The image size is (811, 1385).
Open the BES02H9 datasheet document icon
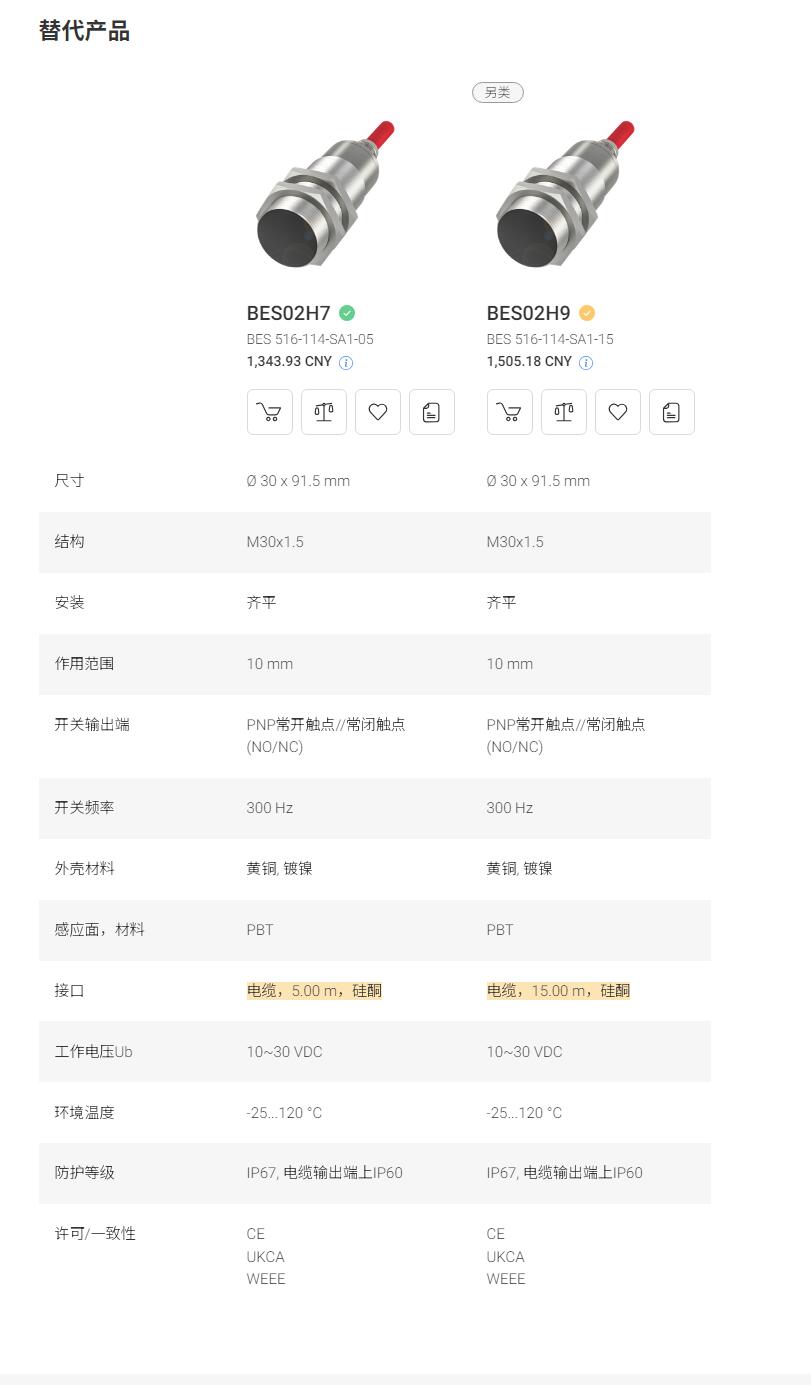click(x=671, y=412)
